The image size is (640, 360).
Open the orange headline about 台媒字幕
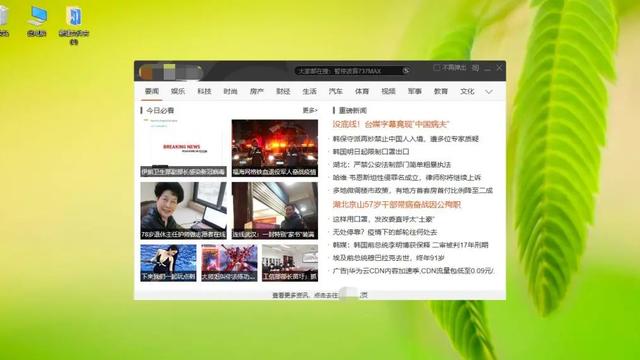click(x=391, y=124)
